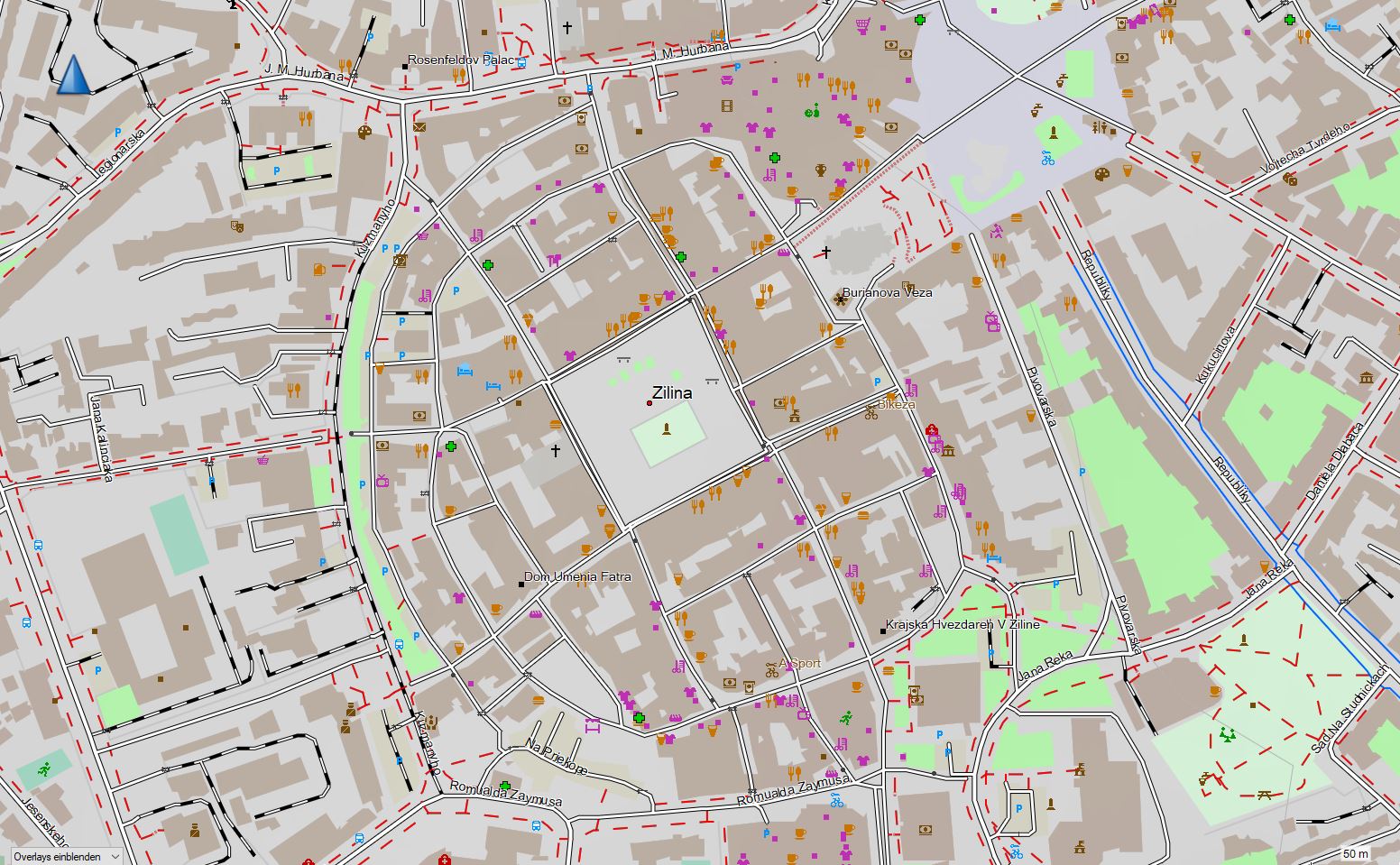The width and height of the screenshot is (1400, 865).
Task: Click the A Sport bicycle shop icon
Action: (x=771, y=669)
